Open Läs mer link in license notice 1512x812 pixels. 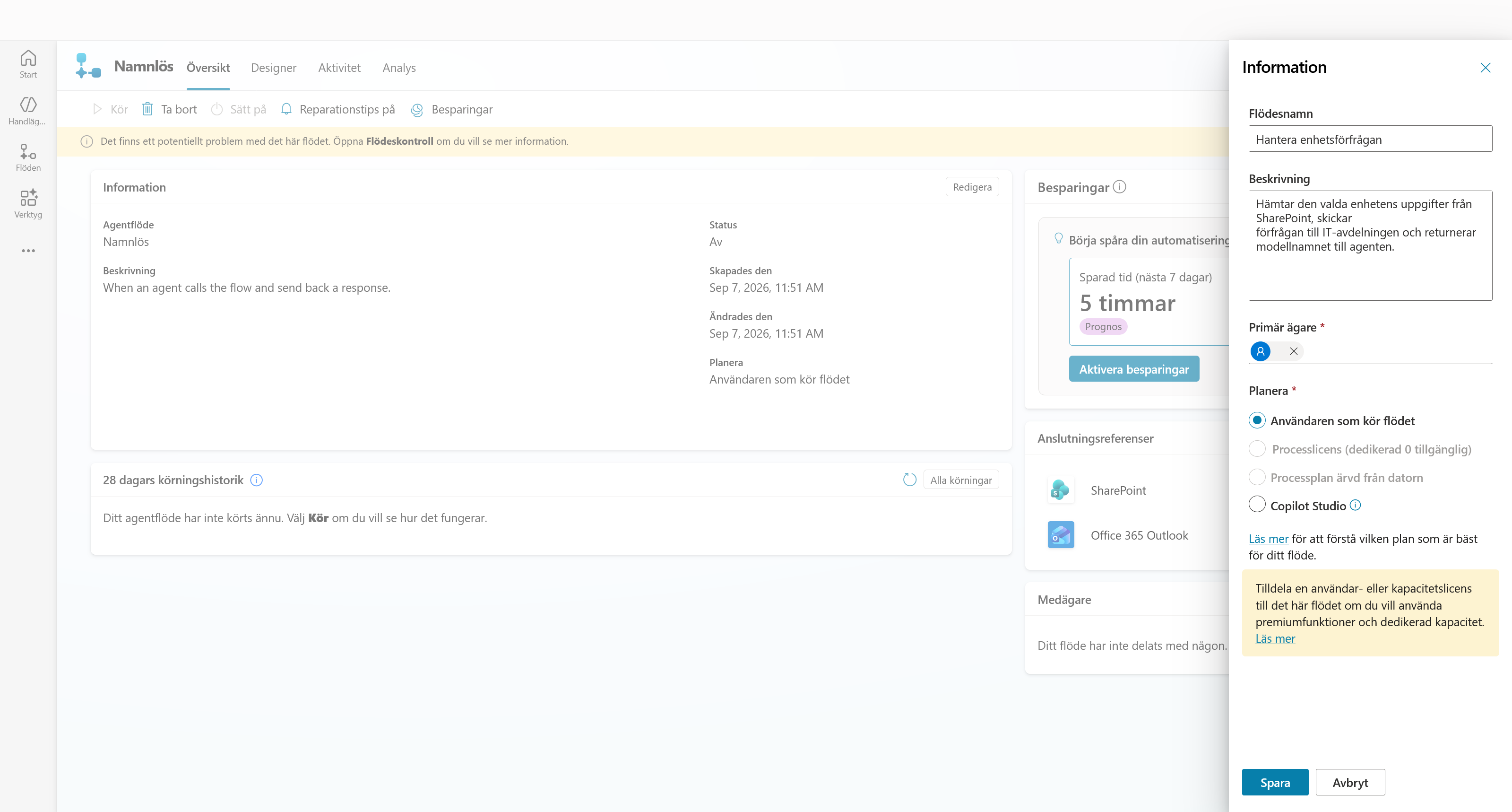(1275, 638)
